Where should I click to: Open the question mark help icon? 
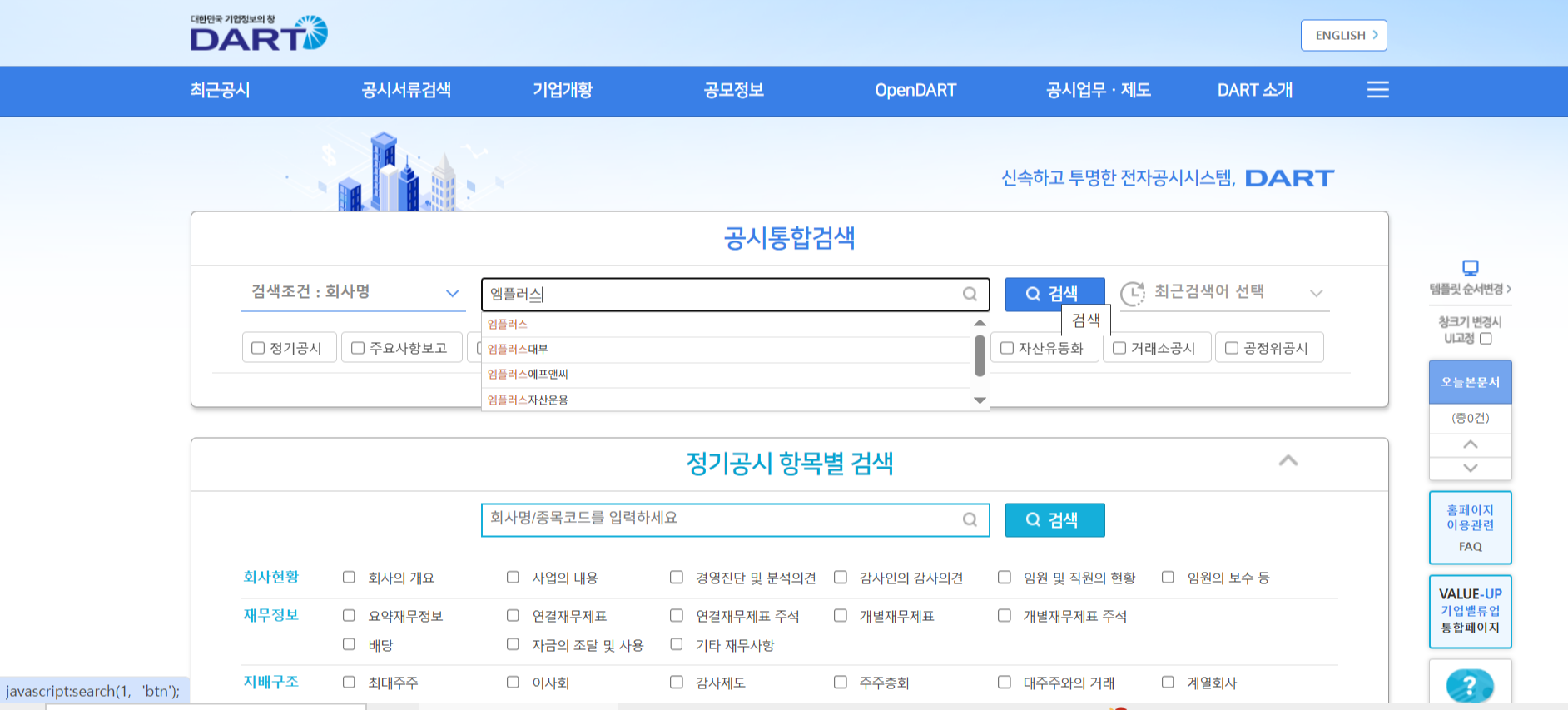(1470, 686)
